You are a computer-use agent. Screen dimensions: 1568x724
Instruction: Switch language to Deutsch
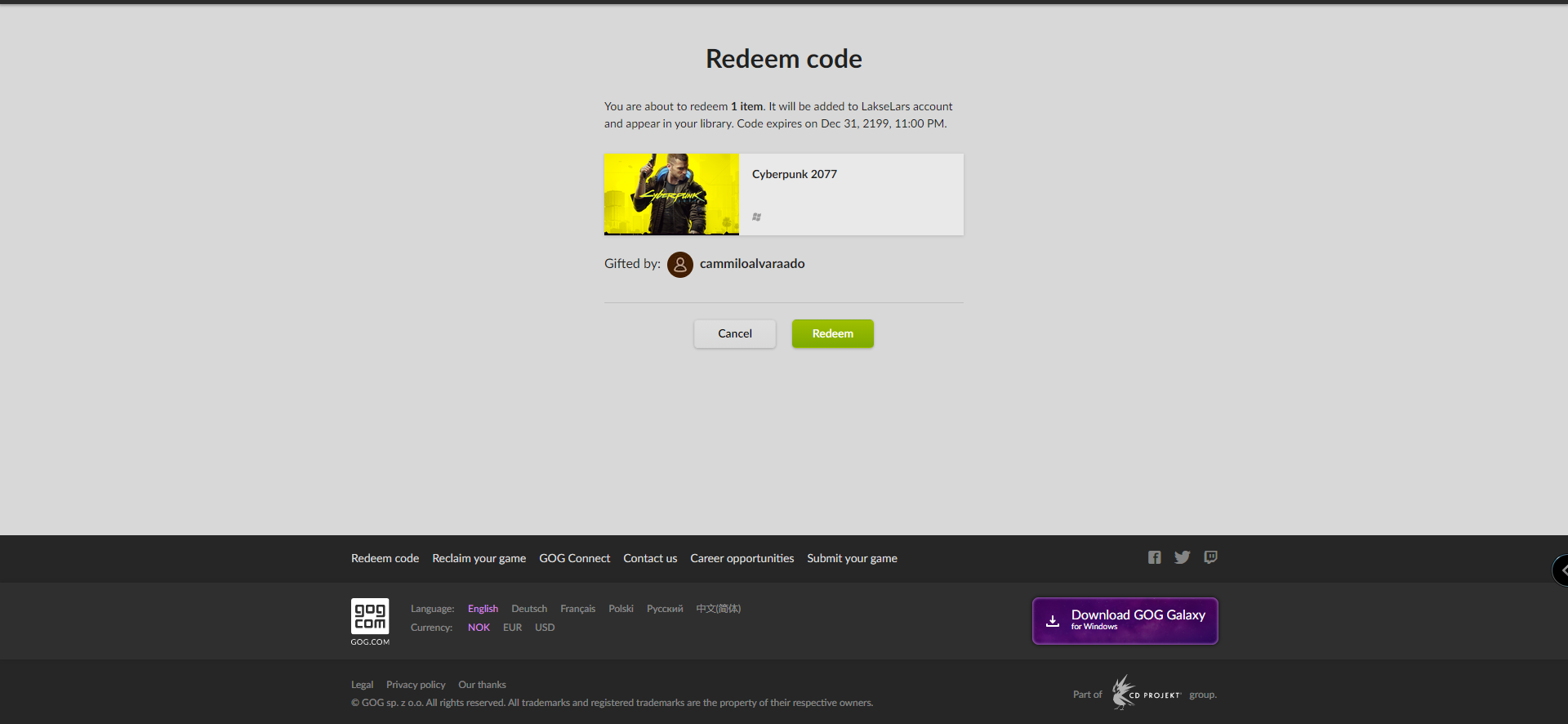click(x=529, y=609)
